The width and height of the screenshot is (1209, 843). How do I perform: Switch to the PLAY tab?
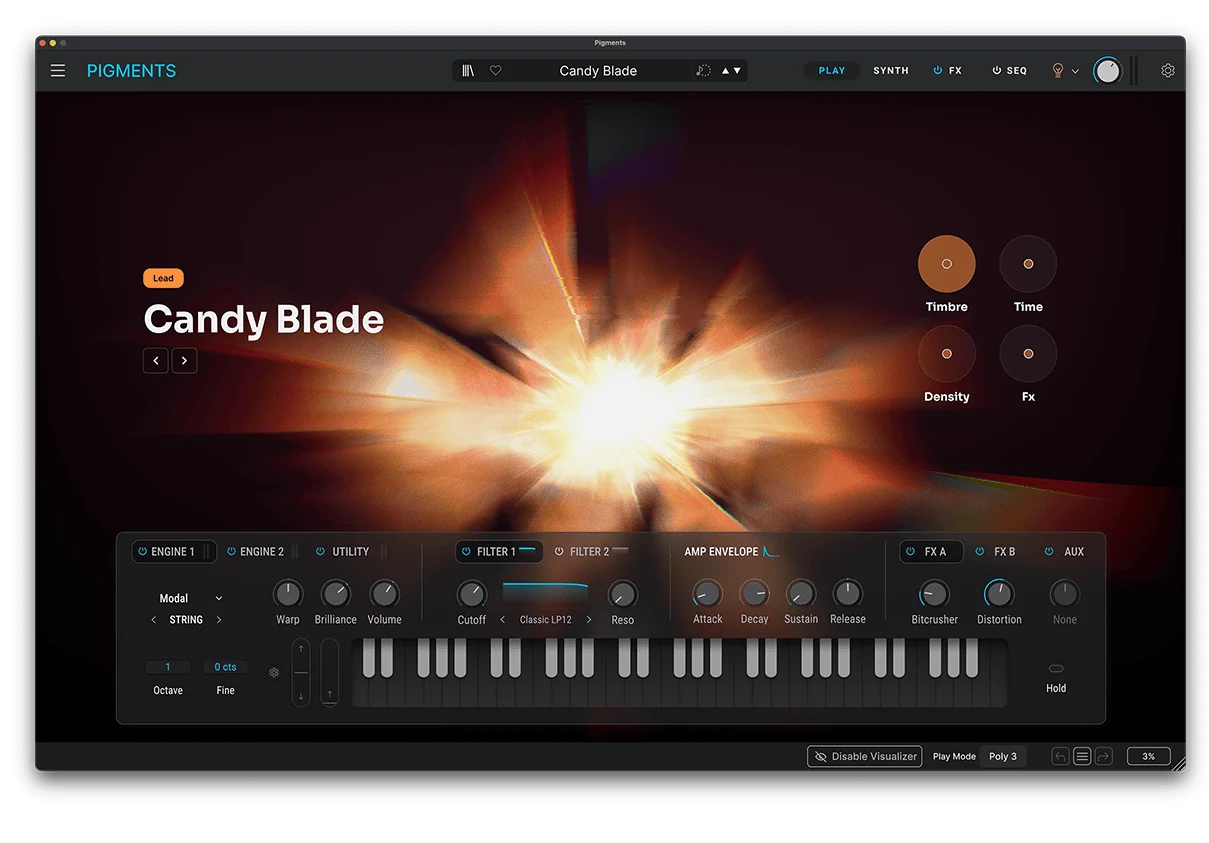click(x=831, y=71)
